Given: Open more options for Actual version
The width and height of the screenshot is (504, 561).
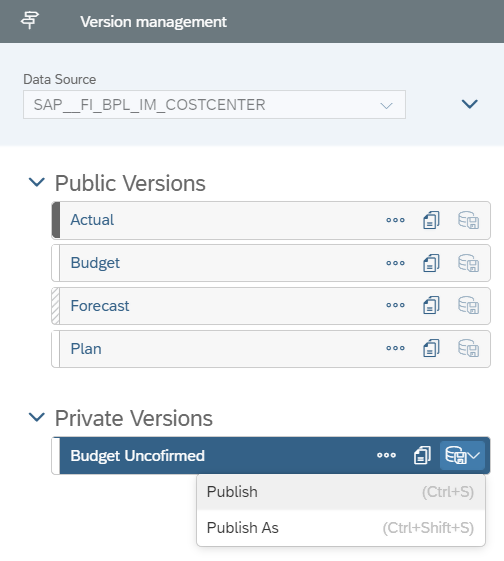Looking at the screenshot, I should [x=395, y=220].
